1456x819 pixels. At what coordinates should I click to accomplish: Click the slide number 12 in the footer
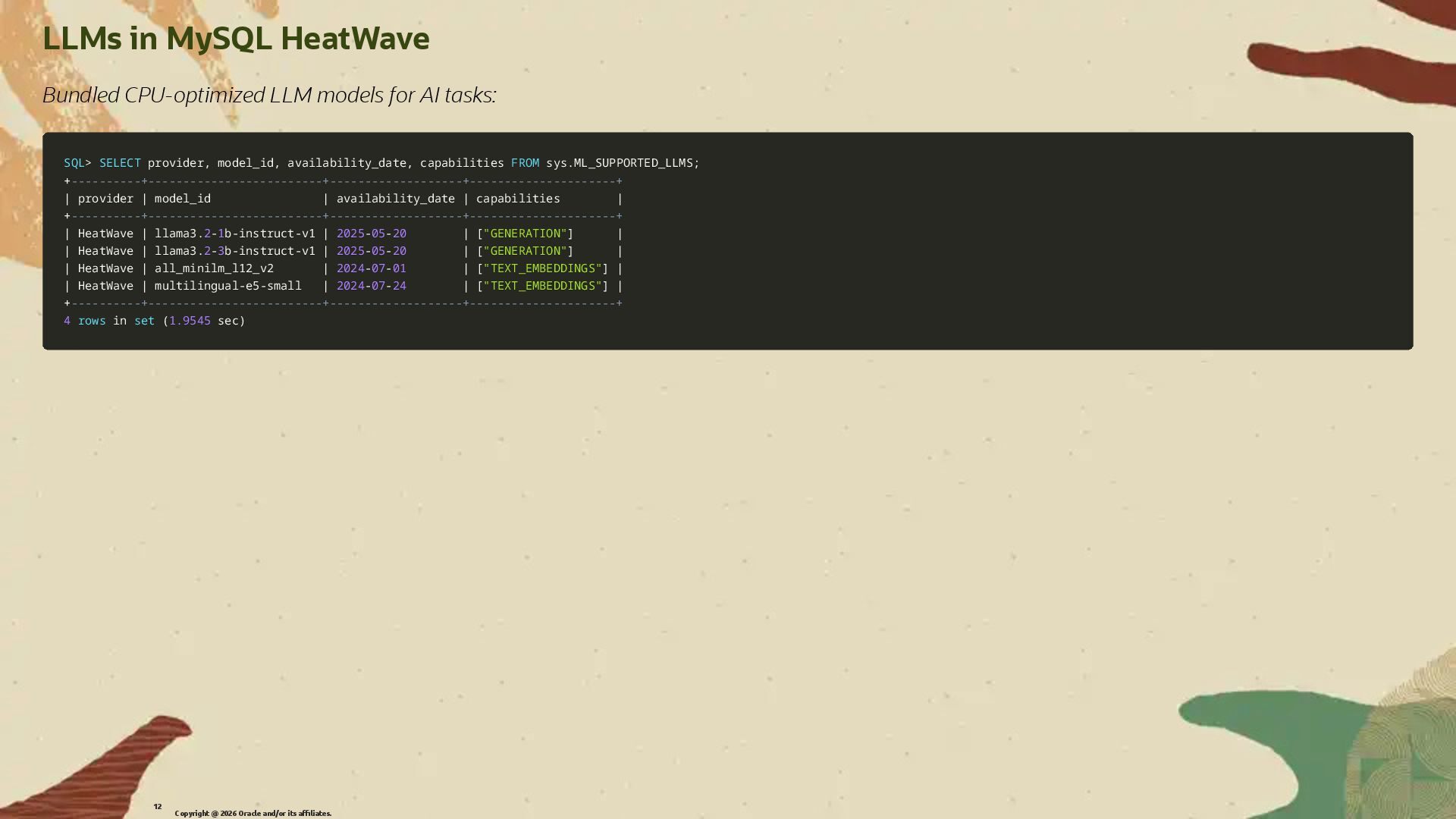click(x=158, y=807)
